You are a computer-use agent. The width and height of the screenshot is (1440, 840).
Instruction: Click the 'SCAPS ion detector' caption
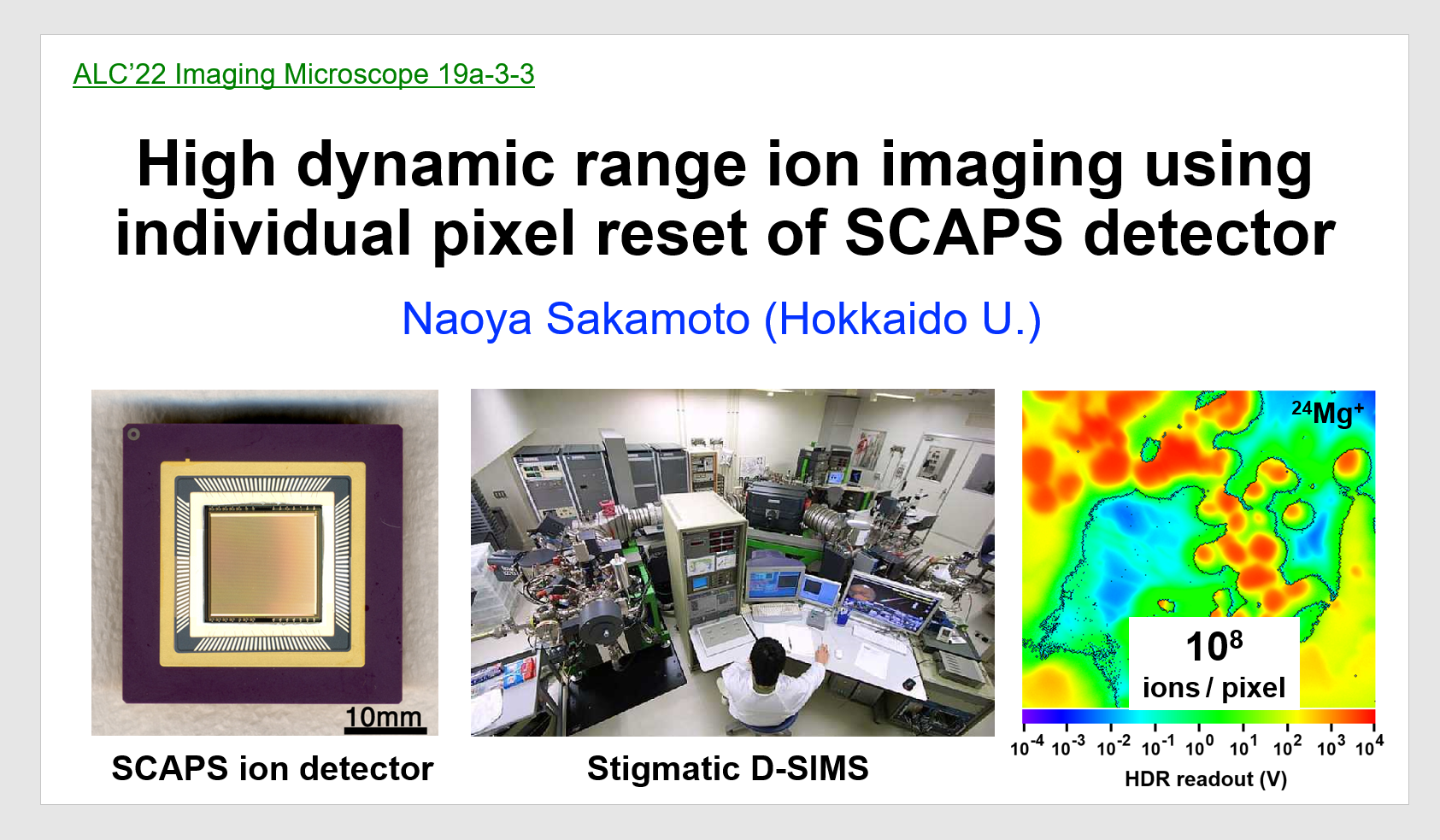pyautogui.click(x=273, y=768)
